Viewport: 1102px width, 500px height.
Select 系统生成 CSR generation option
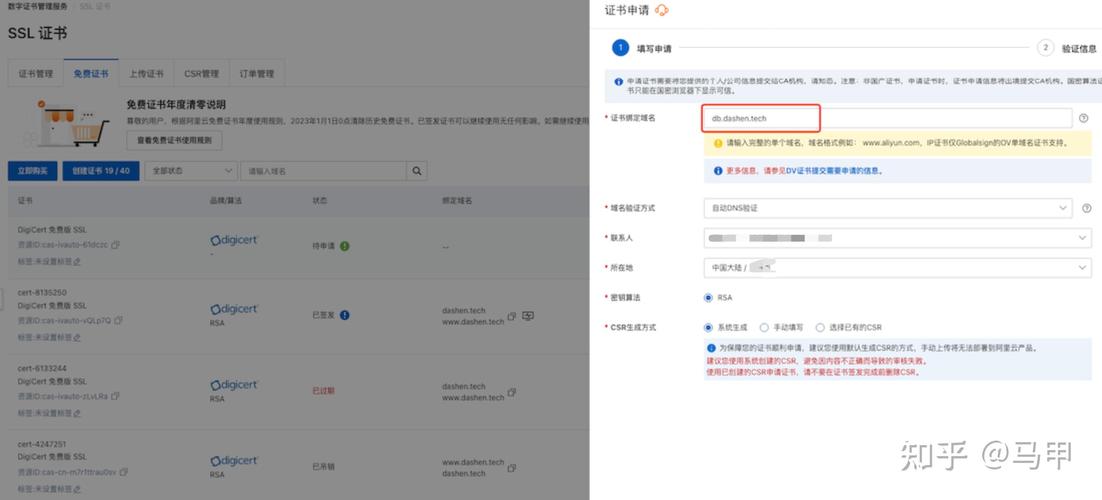tap(708, 328)
